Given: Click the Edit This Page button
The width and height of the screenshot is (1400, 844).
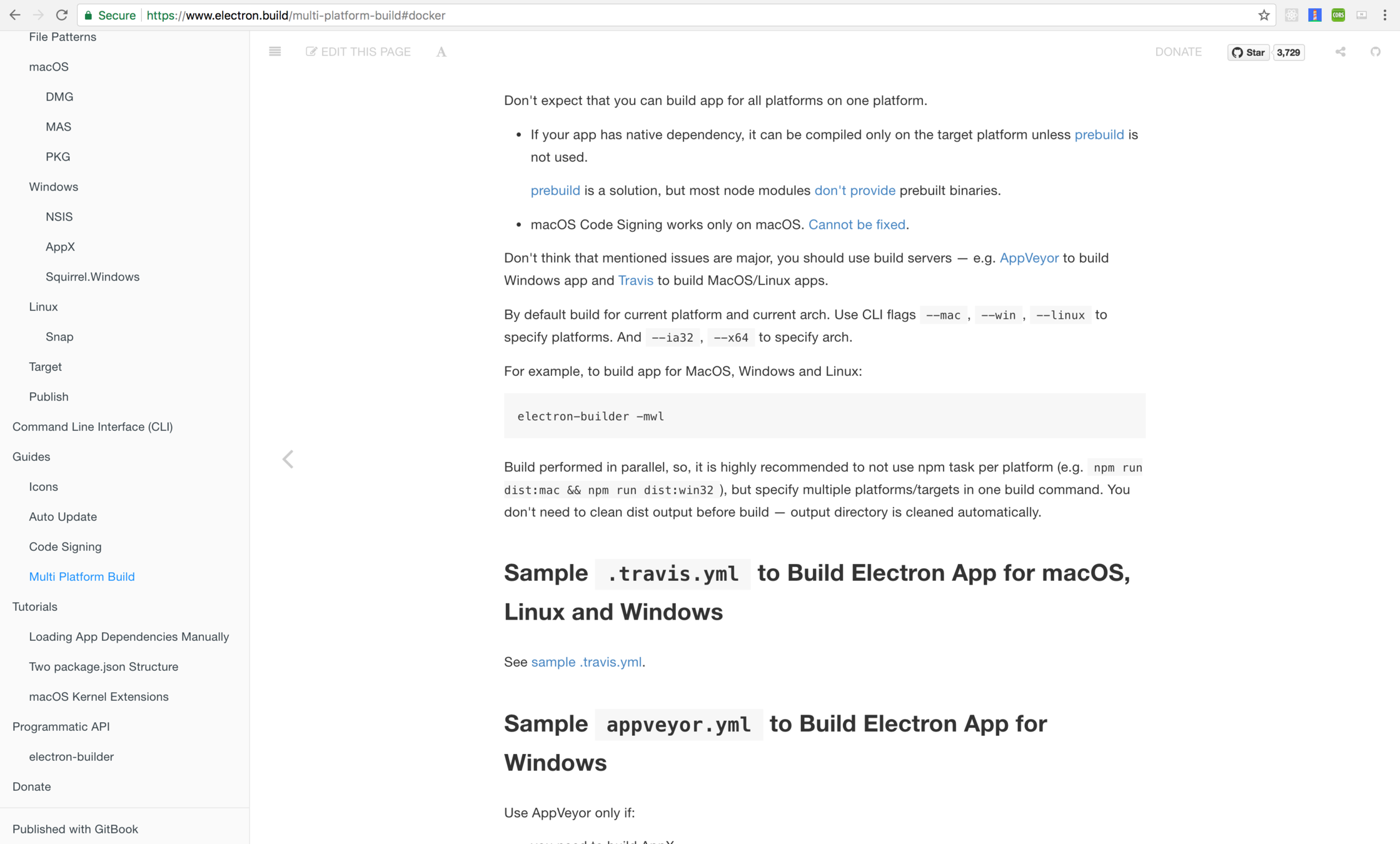Looking at the screenshot, I should (x=358, y=52).
